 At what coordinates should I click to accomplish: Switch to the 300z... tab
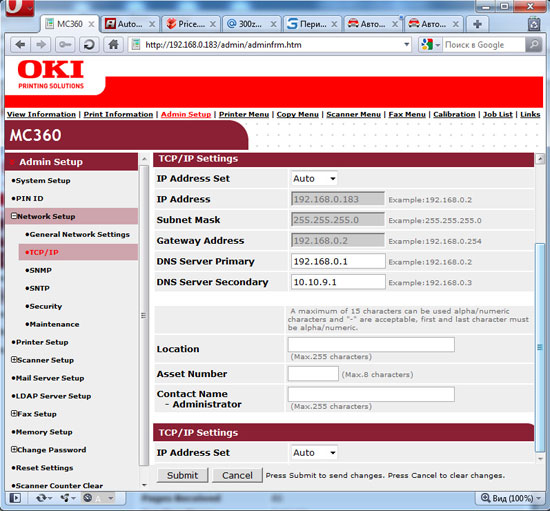[251, 24]
